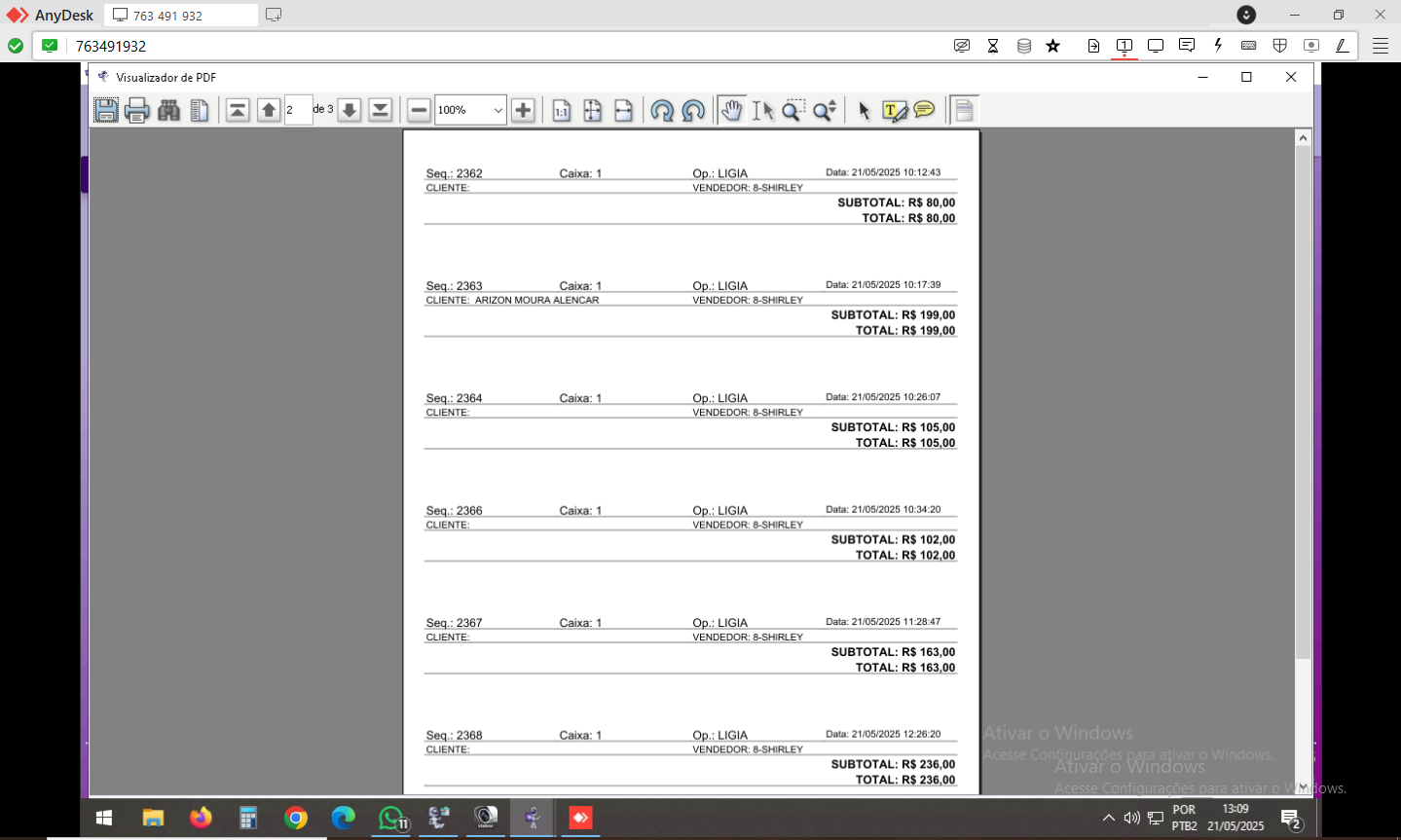Select the text selection tool
Image resolution: width=1401 pixels, height=840 pixels.
(x=762, y=110)
